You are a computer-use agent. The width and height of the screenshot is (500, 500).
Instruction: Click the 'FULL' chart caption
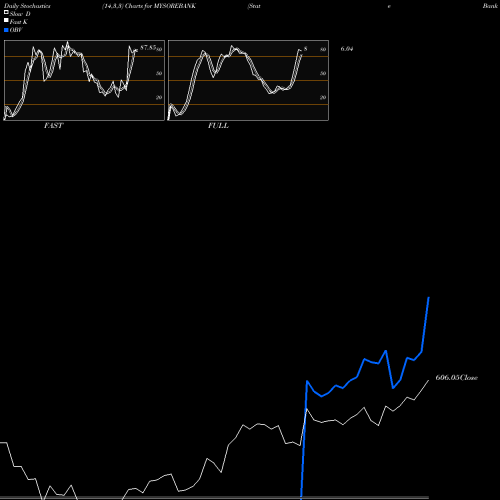[218, 126]
